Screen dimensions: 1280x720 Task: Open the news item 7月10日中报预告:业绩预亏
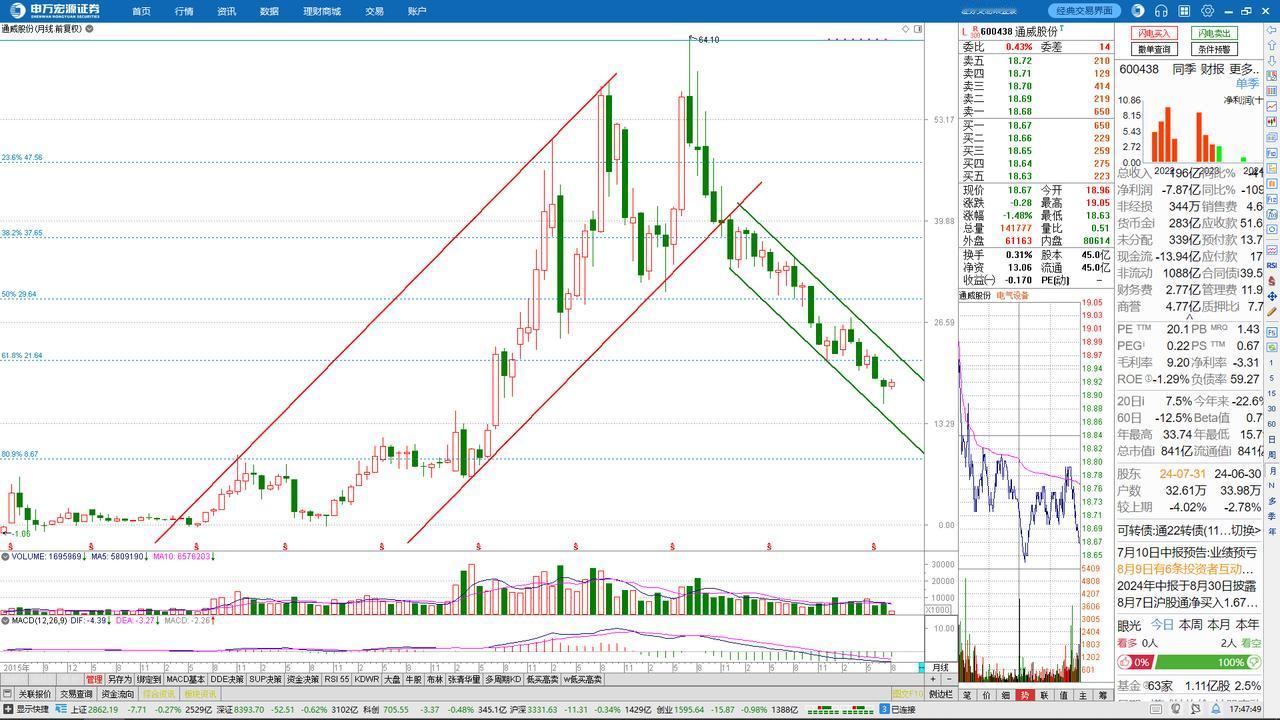(x=1189, y=552)
